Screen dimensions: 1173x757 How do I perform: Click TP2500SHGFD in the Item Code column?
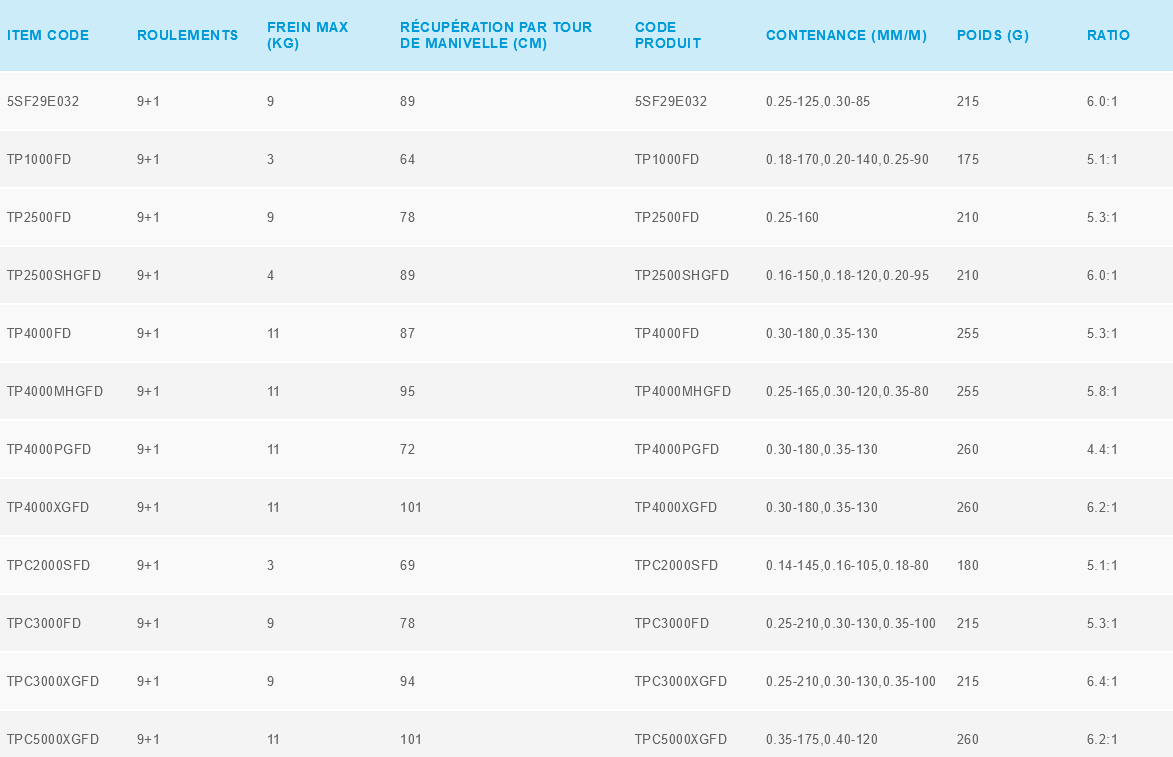pos(54,276)
